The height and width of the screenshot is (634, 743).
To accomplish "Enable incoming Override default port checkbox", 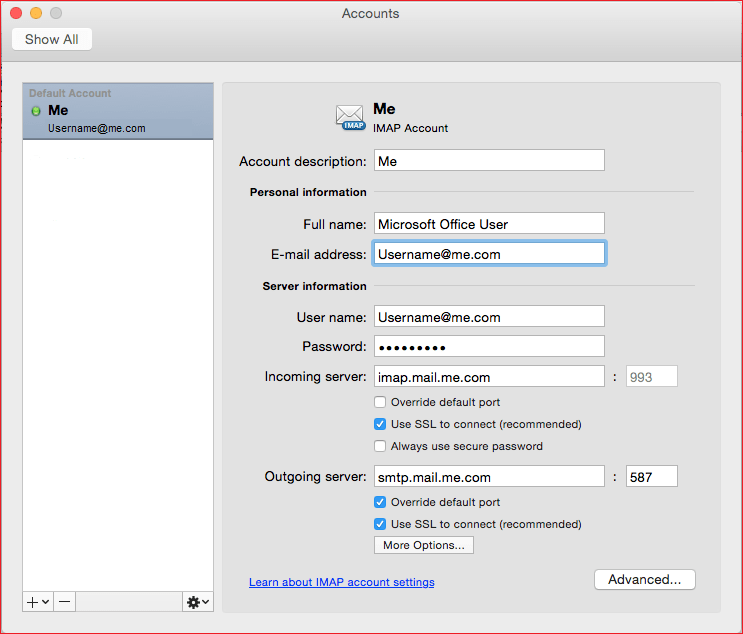I will (x=380, y=402).
